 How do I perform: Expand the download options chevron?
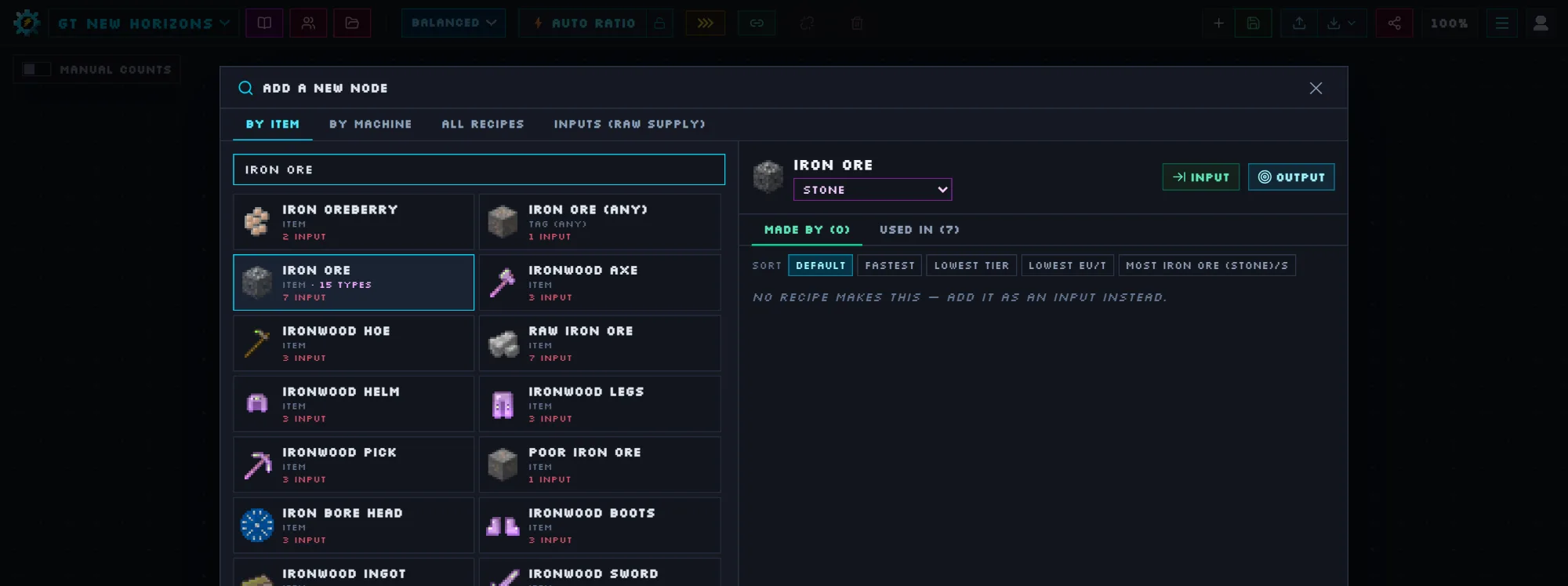coord(1352,23)
